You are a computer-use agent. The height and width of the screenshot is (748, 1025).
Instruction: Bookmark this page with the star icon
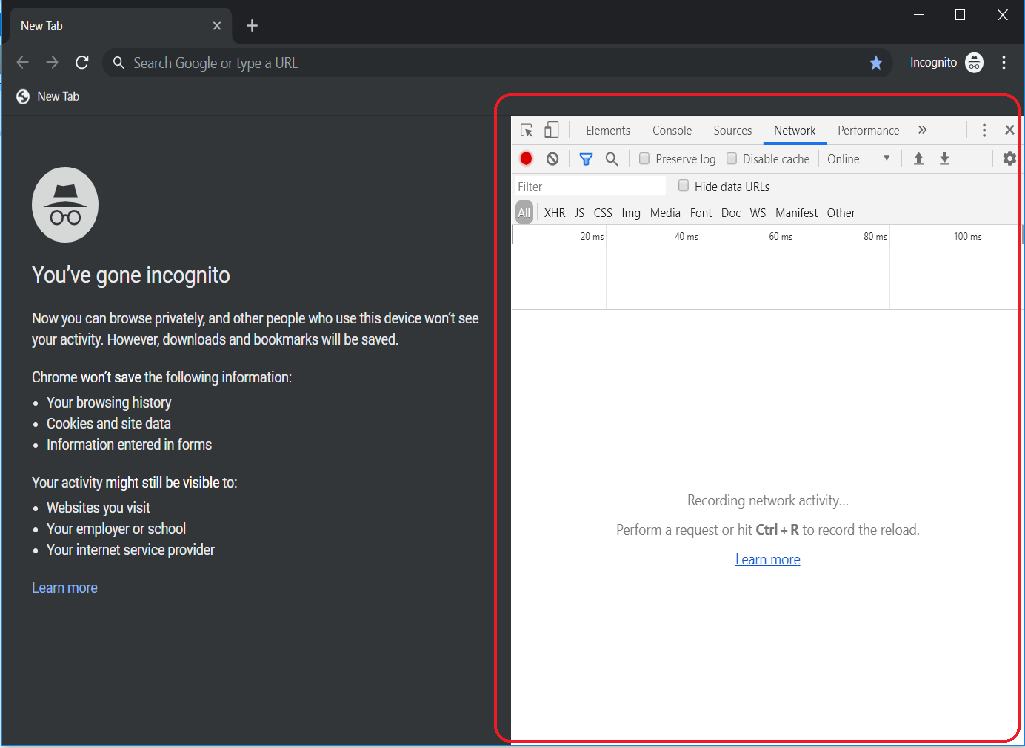[876, 63]
